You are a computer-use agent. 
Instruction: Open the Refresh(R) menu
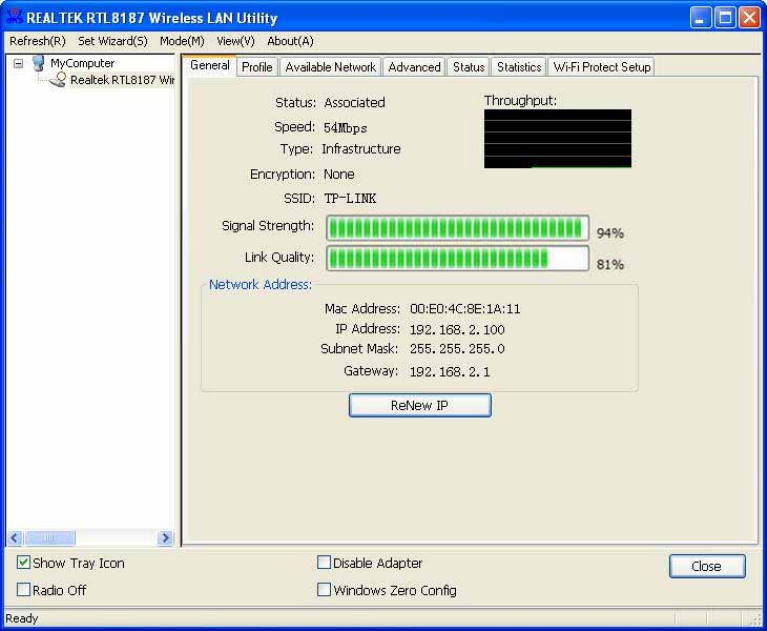37,41
